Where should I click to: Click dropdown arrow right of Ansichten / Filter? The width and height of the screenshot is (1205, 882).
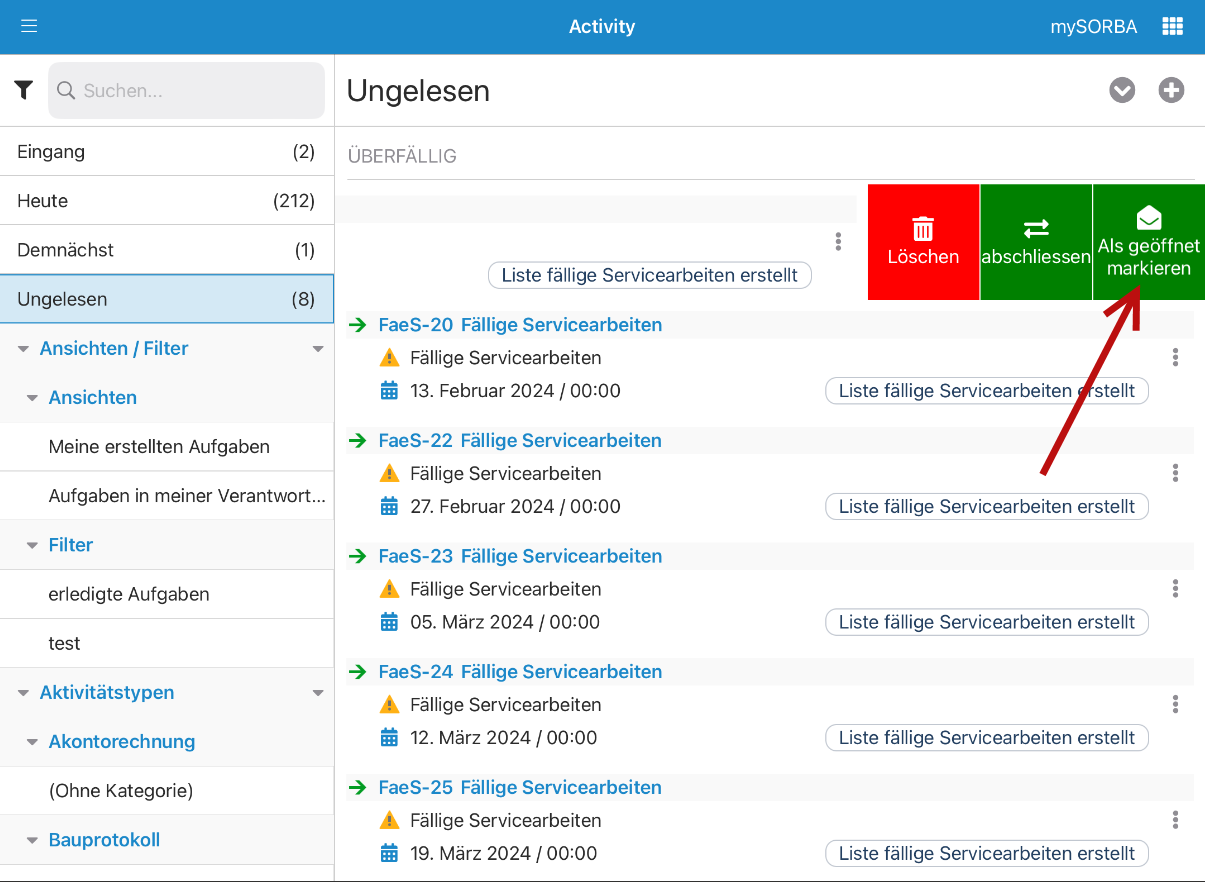click(x=318, y=349)
